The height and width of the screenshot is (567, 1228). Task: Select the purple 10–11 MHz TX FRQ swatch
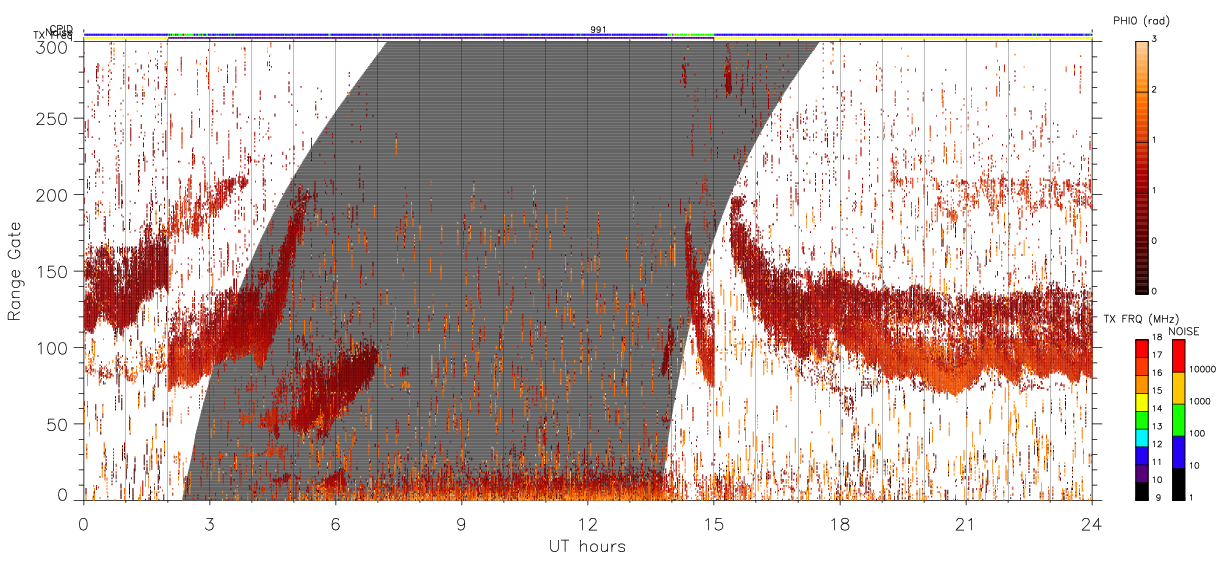pyautogui.click(x=1142, y=473)
